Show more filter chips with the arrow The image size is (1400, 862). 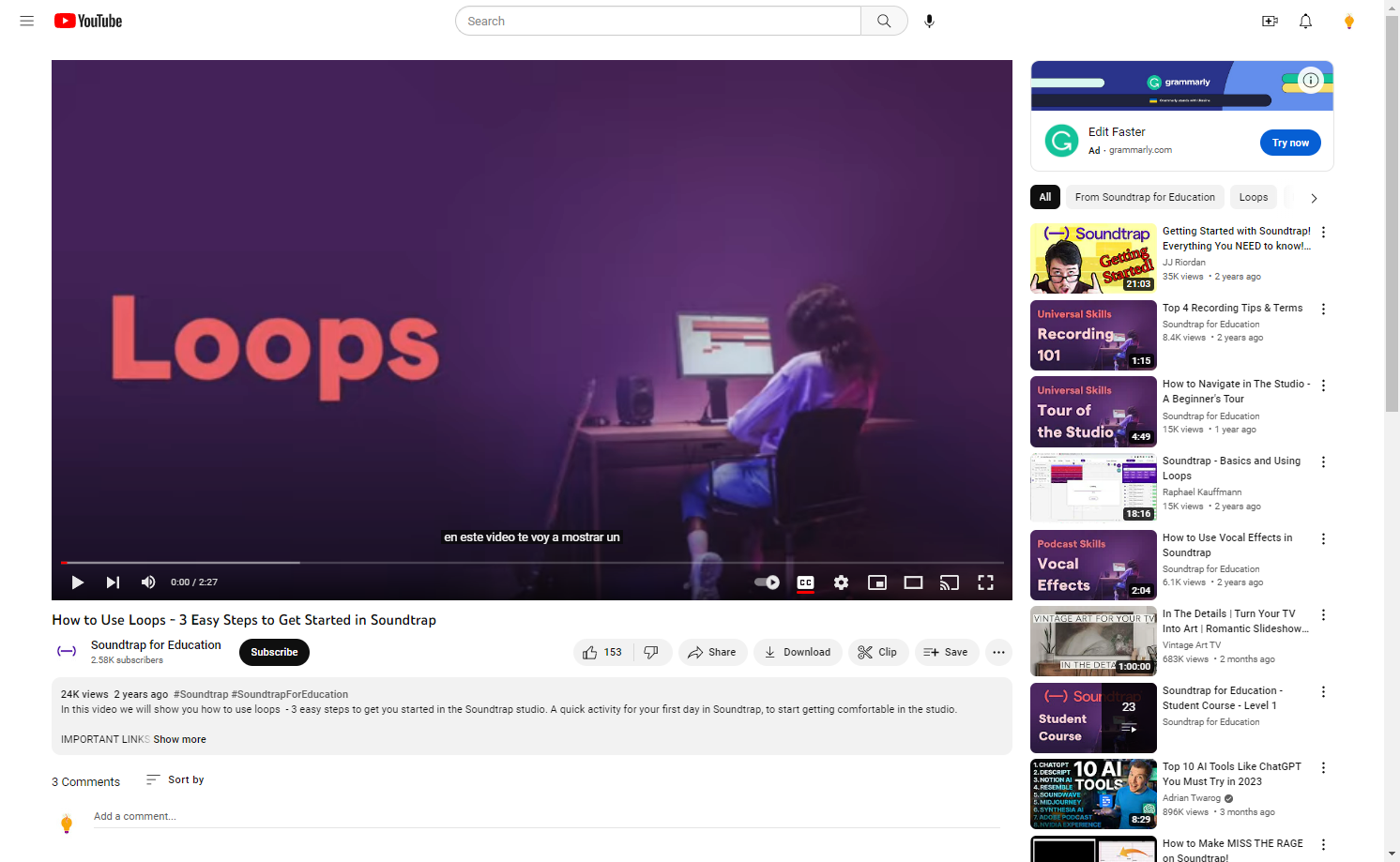pyautogui.click(x=1314, y=198)
